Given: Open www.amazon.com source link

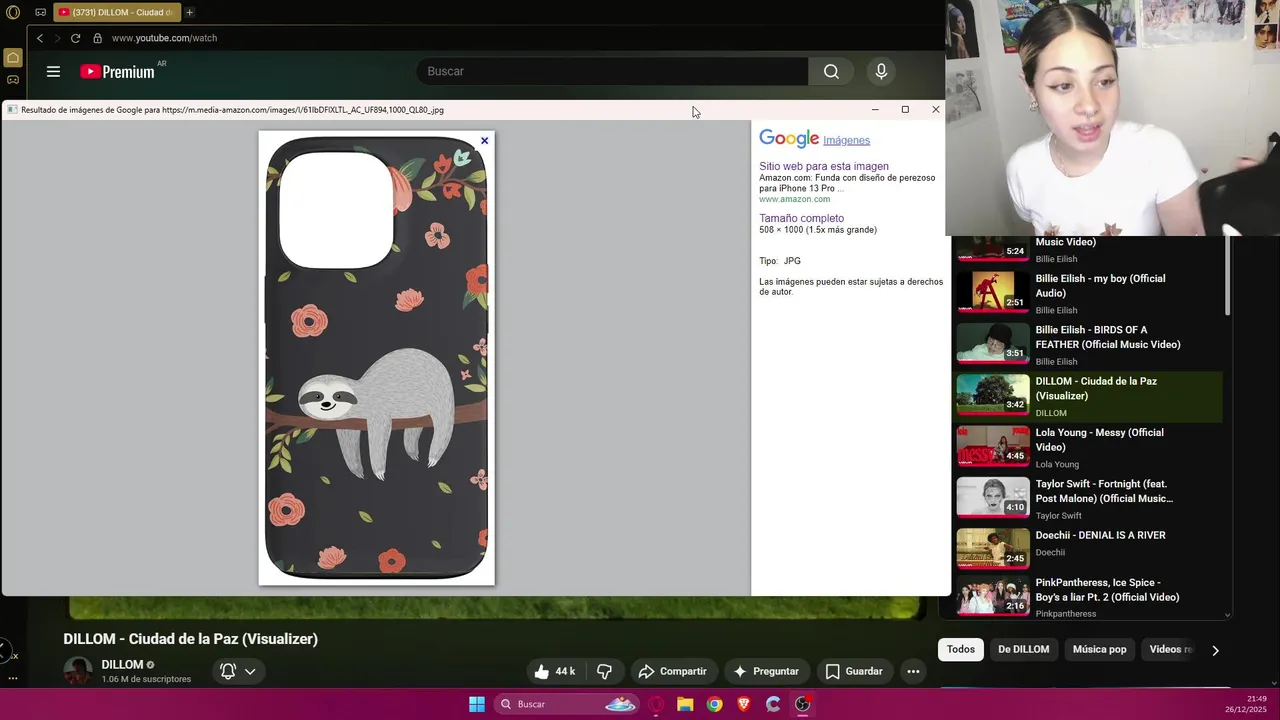Looking at the screenshot, I should point(794,199).
